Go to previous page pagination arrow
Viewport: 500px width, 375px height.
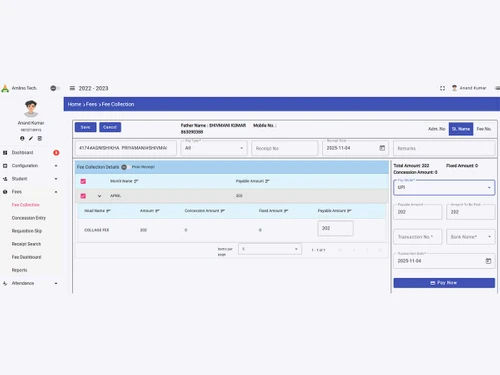point(354,250)
